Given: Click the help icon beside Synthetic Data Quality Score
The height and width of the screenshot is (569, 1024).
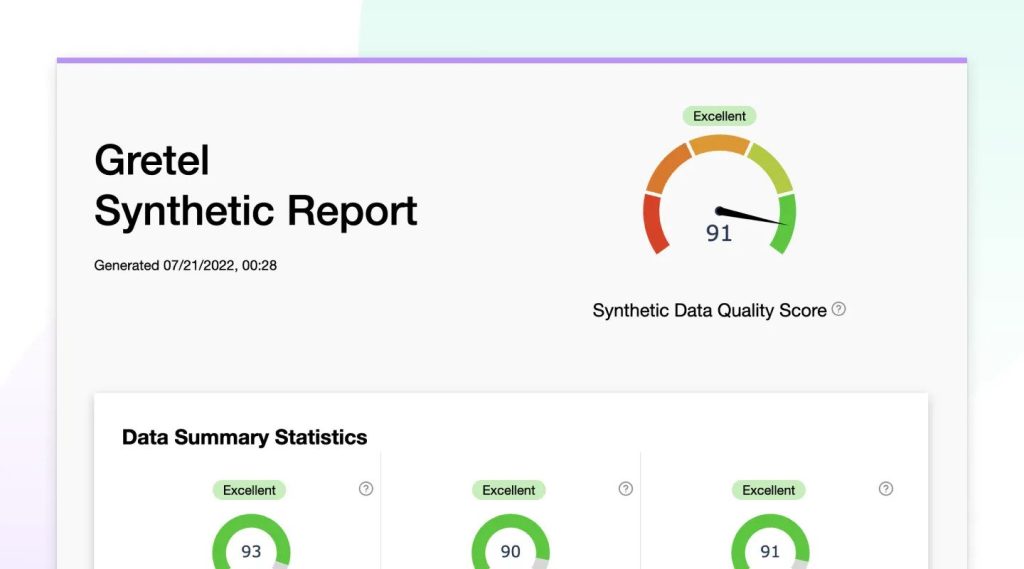Looking at the screenshot, I should click(x=839, y=309).
